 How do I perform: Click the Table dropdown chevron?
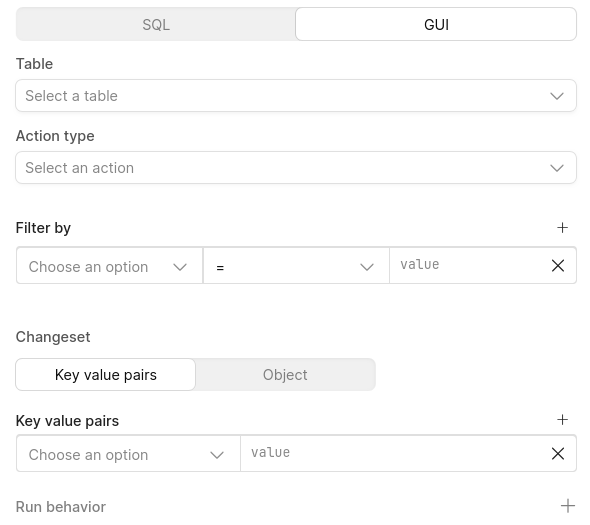pyautogui.click(x=557, y=96)
